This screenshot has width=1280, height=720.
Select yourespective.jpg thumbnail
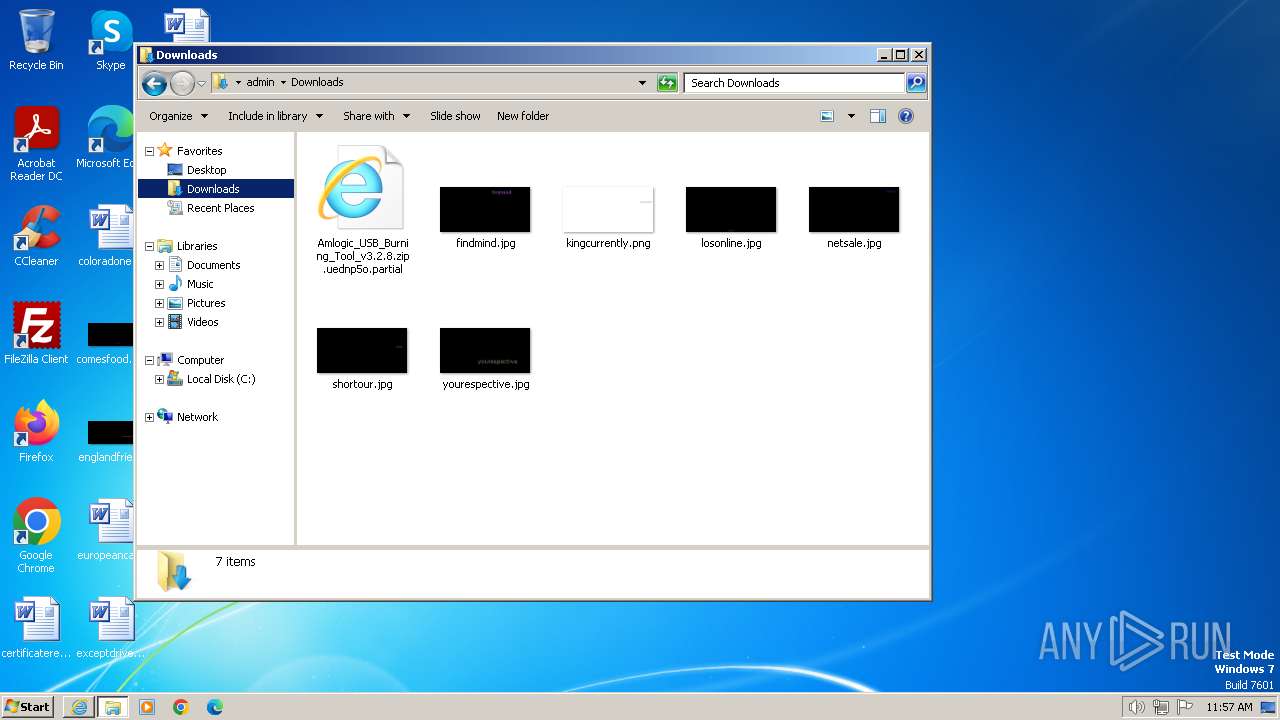pos(485,350)
